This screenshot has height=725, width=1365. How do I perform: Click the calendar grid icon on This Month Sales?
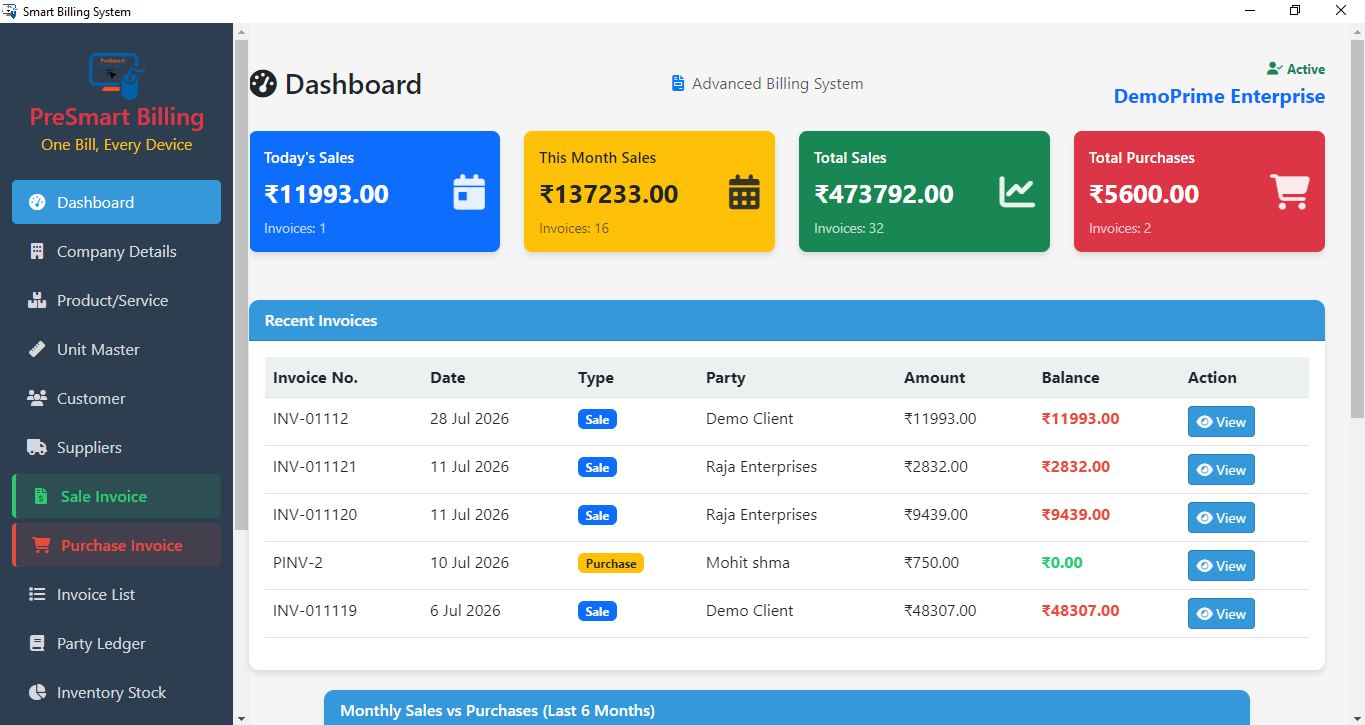click(x=744, y=191)
